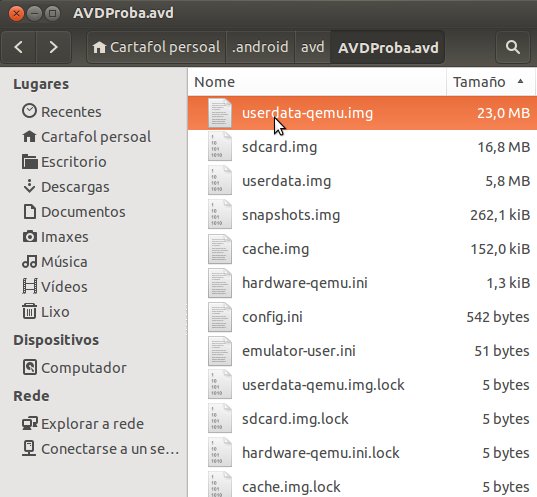
Task: Click the house icon beside Cartafol persoal in sidebar
Action: (29, 137)
